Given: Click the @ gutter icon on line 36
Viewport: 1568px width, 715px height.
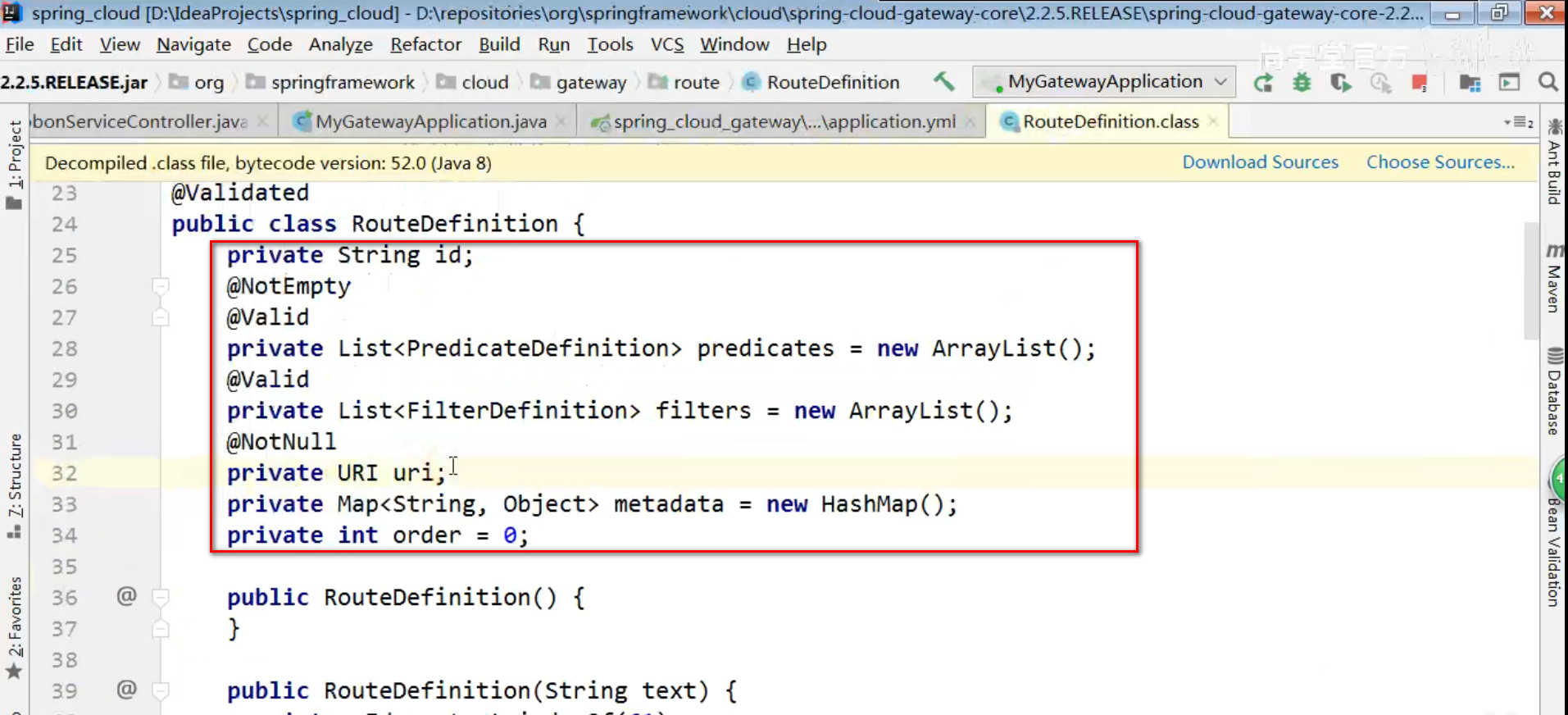Looking at the screenshot, I should pyautogui.click(x=126, y=596).
